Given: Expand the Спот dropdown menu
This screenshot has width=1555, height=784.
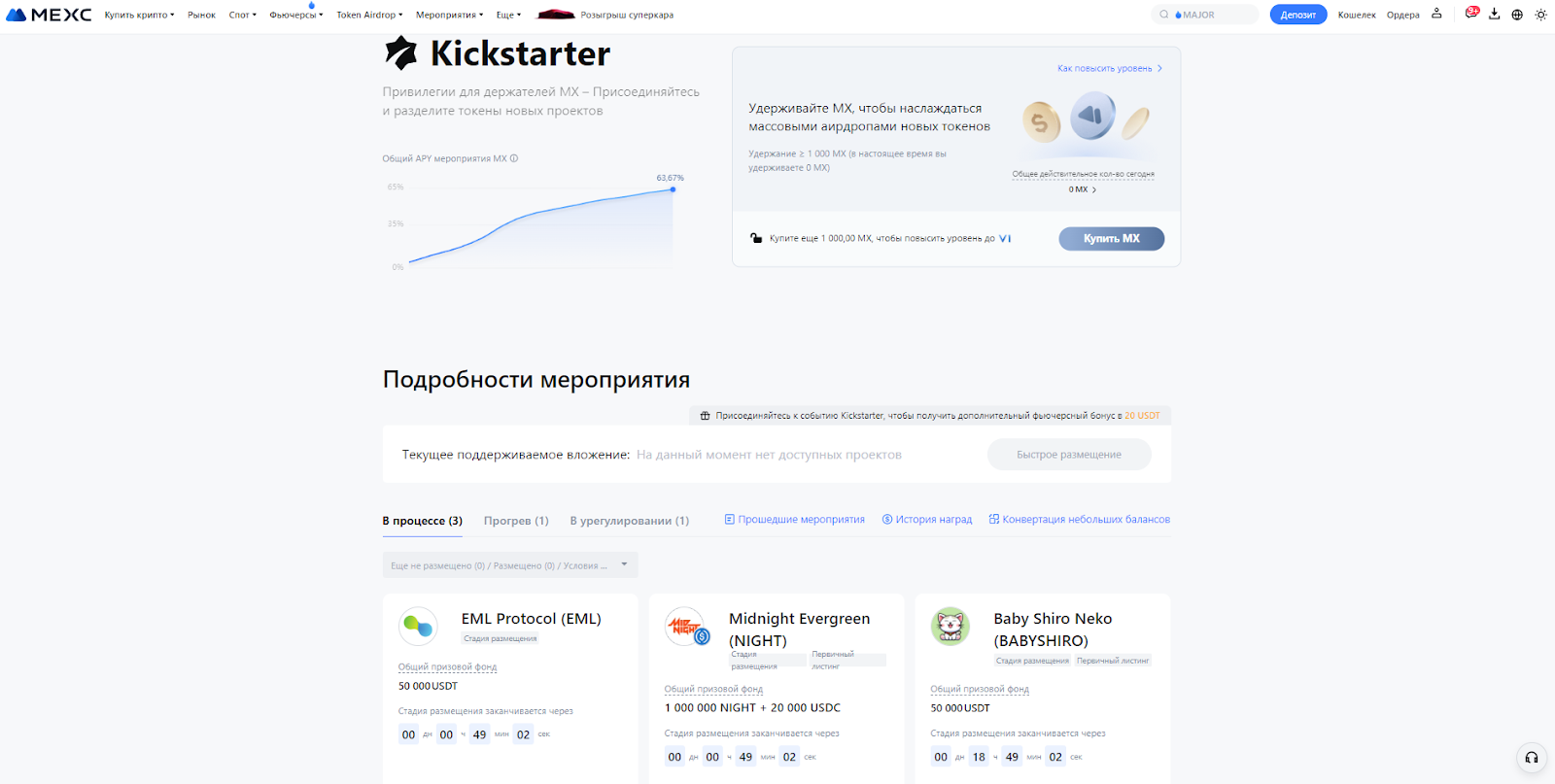Looking at the screenshot, I should click(243, 15).
